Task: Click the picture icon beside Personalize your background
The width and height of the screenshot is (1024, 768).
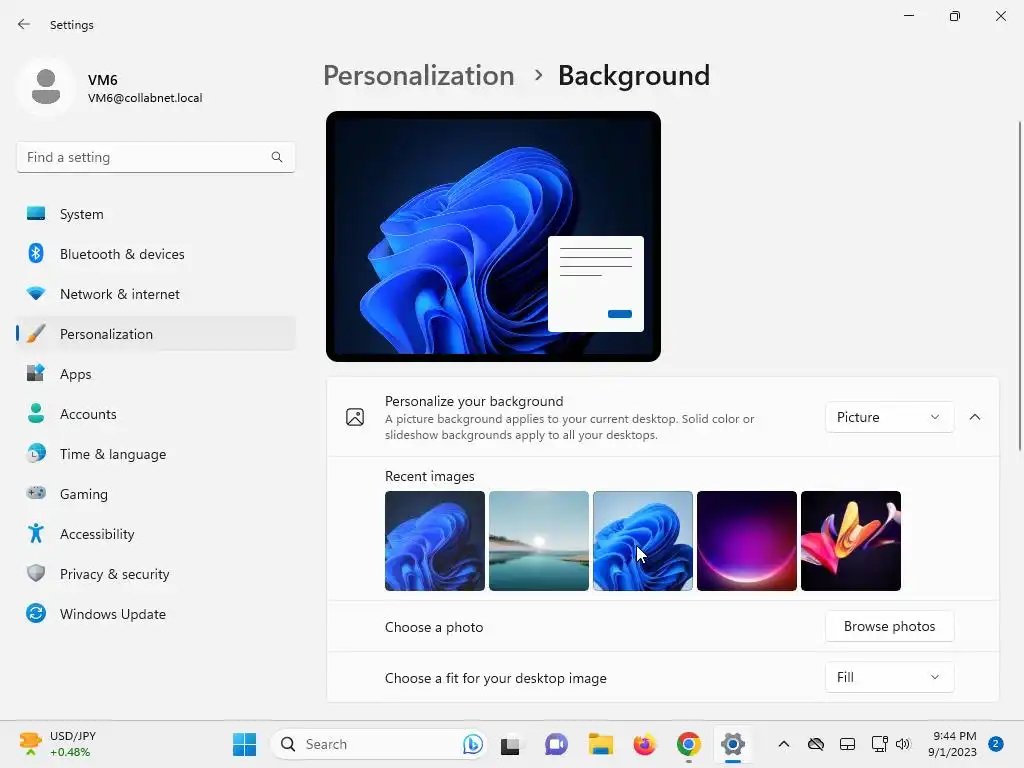Action: click(355, 417)
